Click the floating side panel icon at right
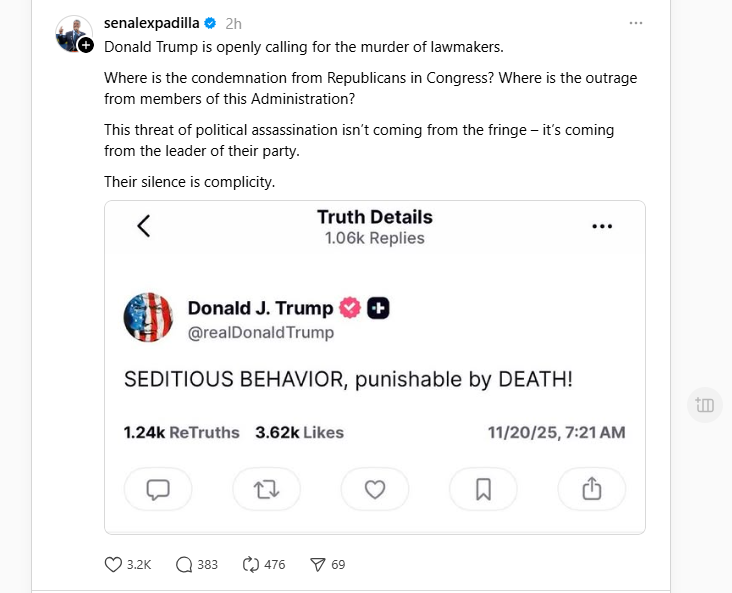The image size is (732, 593). click(705, 404)
